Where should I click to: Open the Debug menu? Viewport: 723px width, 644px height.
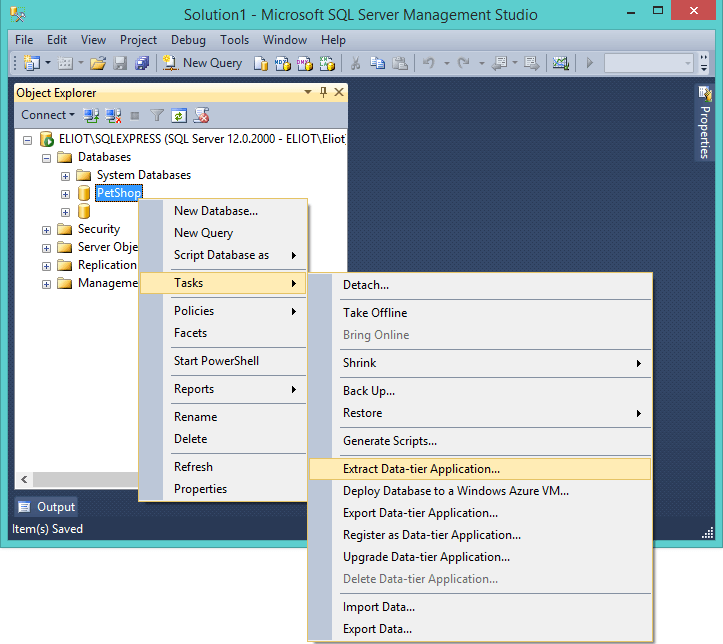pos(188,40)
